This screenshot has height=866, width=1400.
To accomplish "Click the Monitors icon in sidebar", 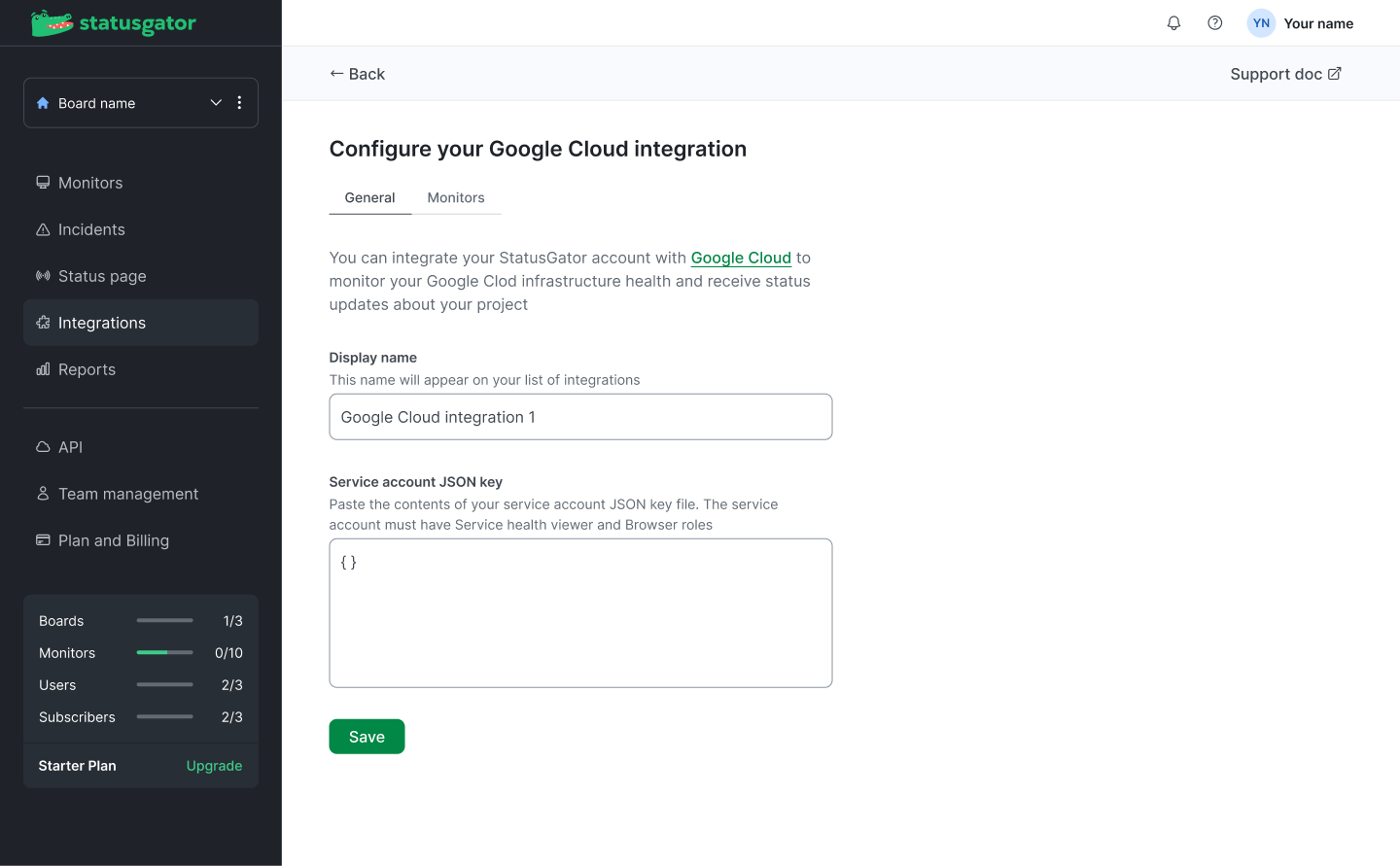I will [x=43, y=183].
